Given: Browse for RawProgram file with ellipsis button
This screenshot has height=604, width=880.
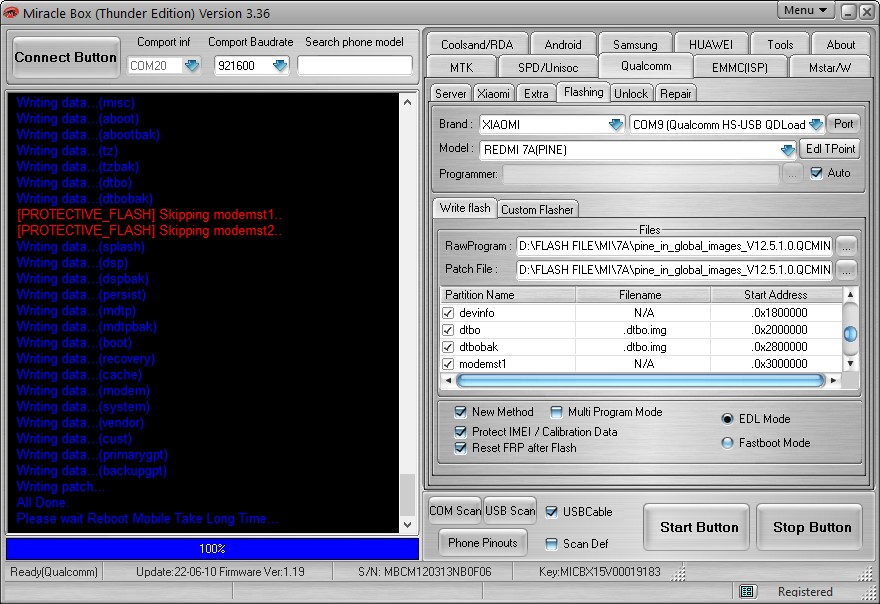Looking at the screenshot, I should 846,245.
